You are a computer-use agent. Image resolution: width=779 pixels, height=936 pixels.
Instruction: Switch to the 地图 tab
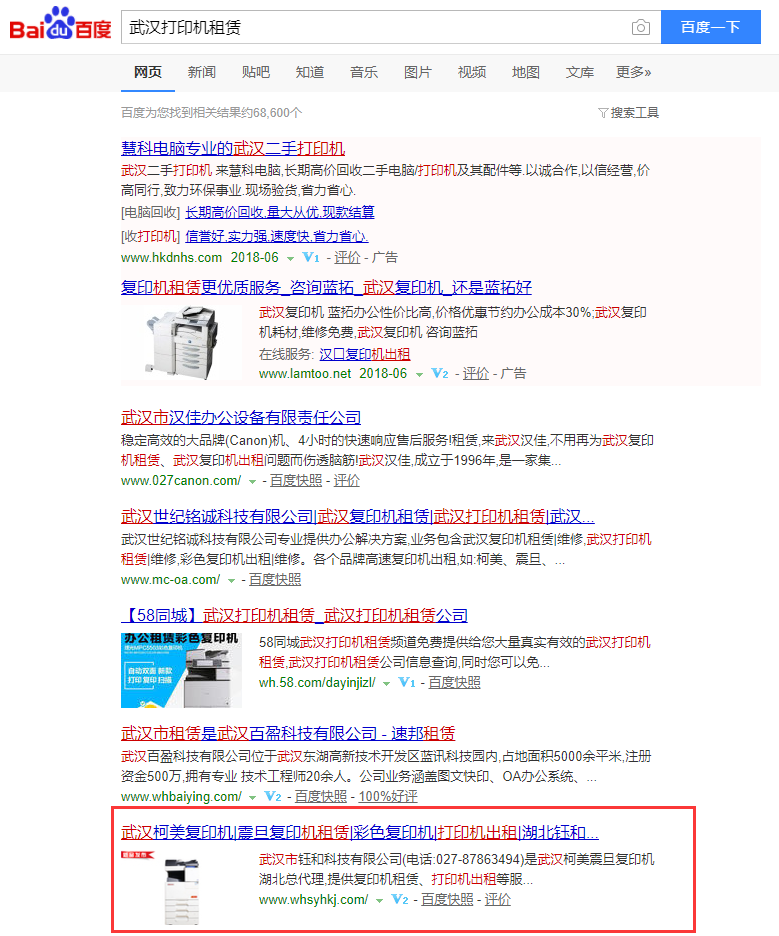(526, 72)
